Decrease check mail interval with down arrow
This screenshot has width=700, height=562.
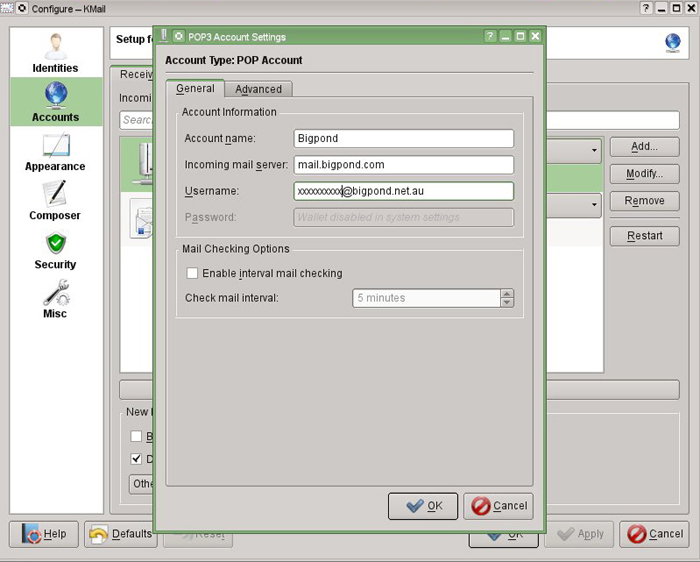point(507,303)
